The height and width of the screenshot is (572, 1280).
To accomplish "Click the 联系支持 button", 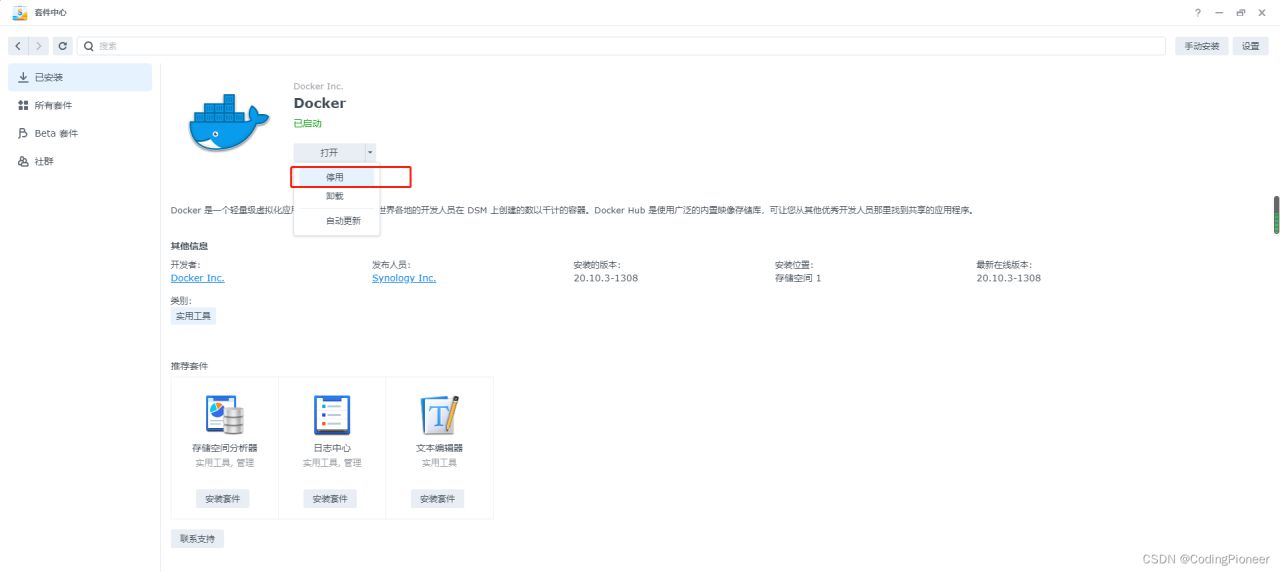I will pyautogui.click(x=197, y=539).
